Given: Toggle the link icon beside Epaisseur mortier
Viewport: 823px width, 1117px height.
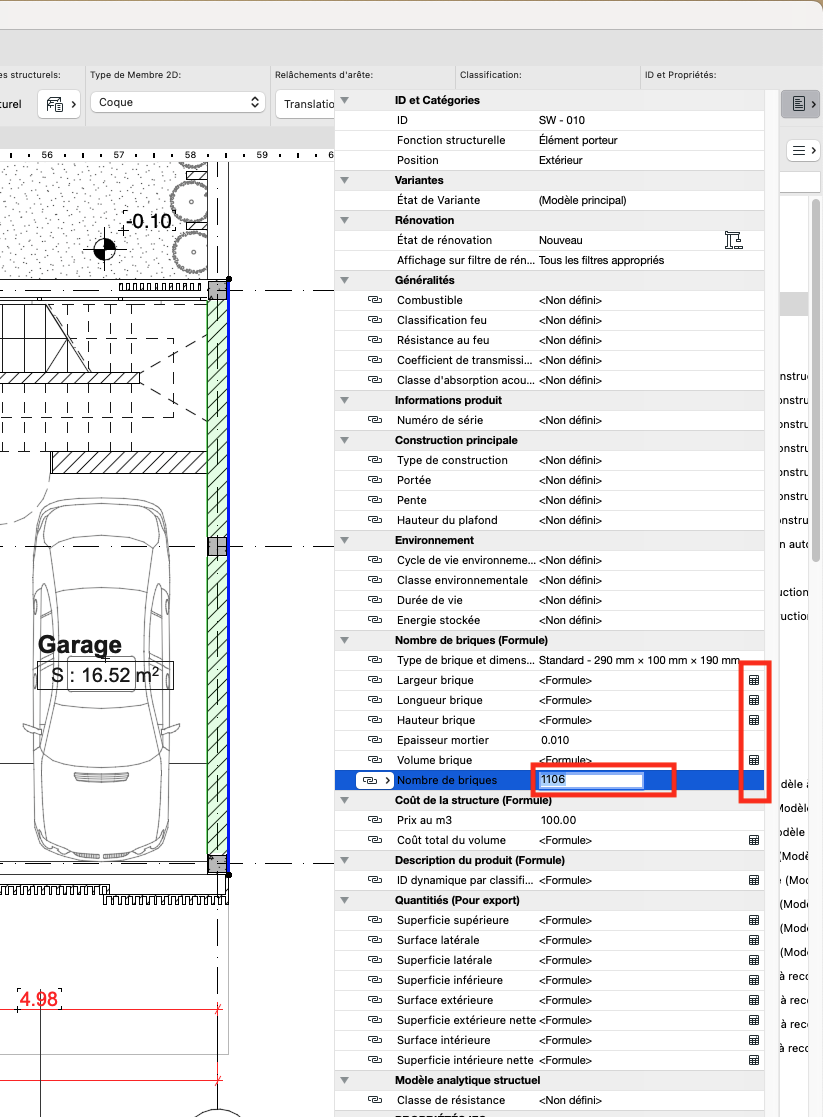Looking at the screenshot, I should pyautogui.click(x=375, y=740).
